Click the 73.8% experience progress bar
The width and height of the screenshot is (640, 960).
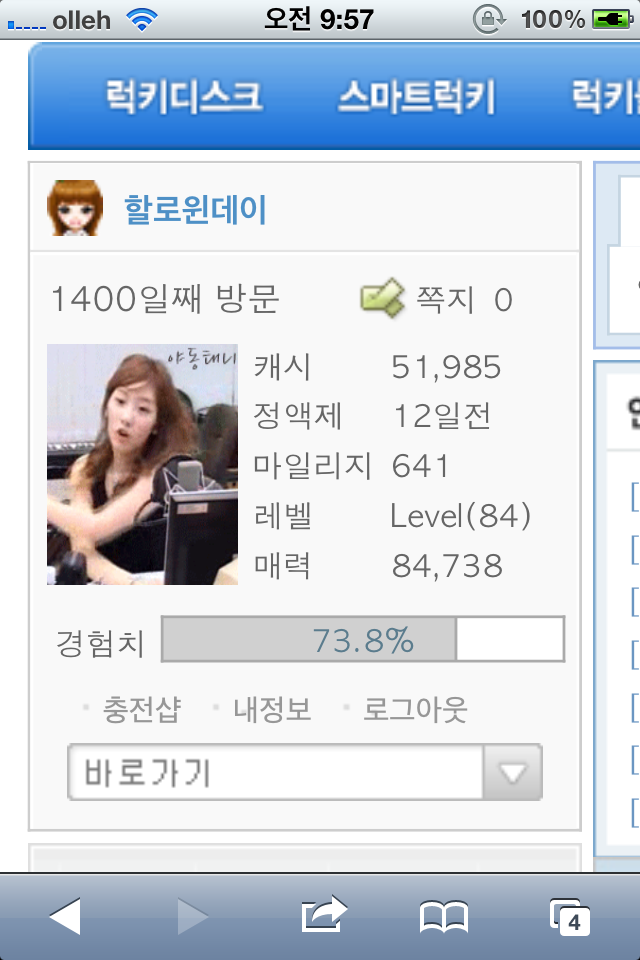pos(363,639)
